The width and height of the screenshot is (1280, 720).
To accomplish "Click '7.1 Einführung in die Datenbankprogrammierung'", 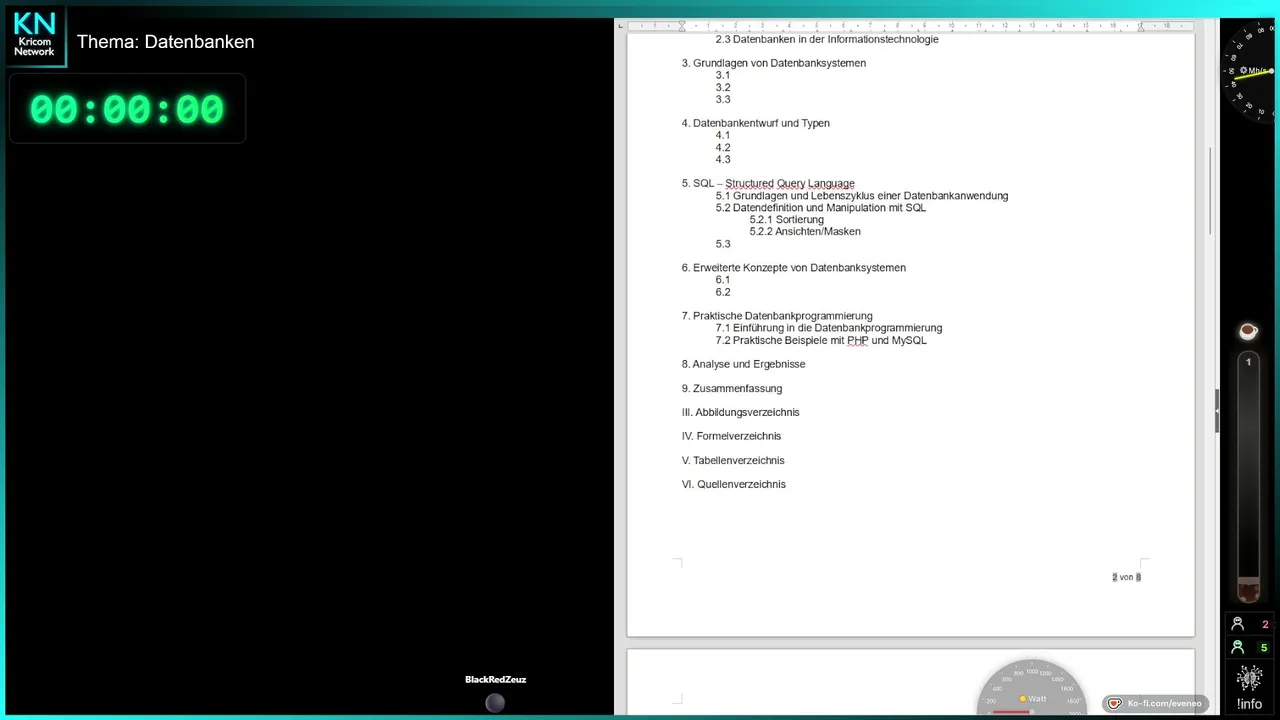I will point(829,328).
